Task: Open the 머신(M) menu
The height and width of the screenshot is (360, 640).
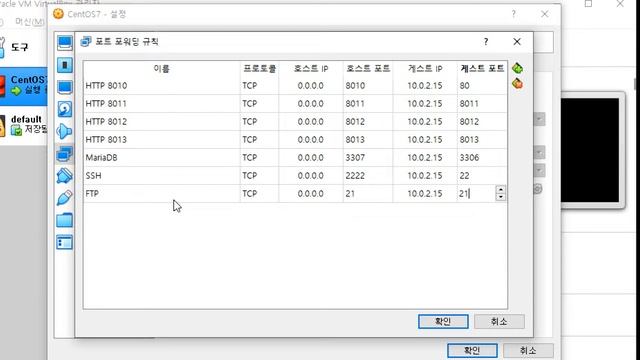Action: pyautogui.click(x=29, y=22)
